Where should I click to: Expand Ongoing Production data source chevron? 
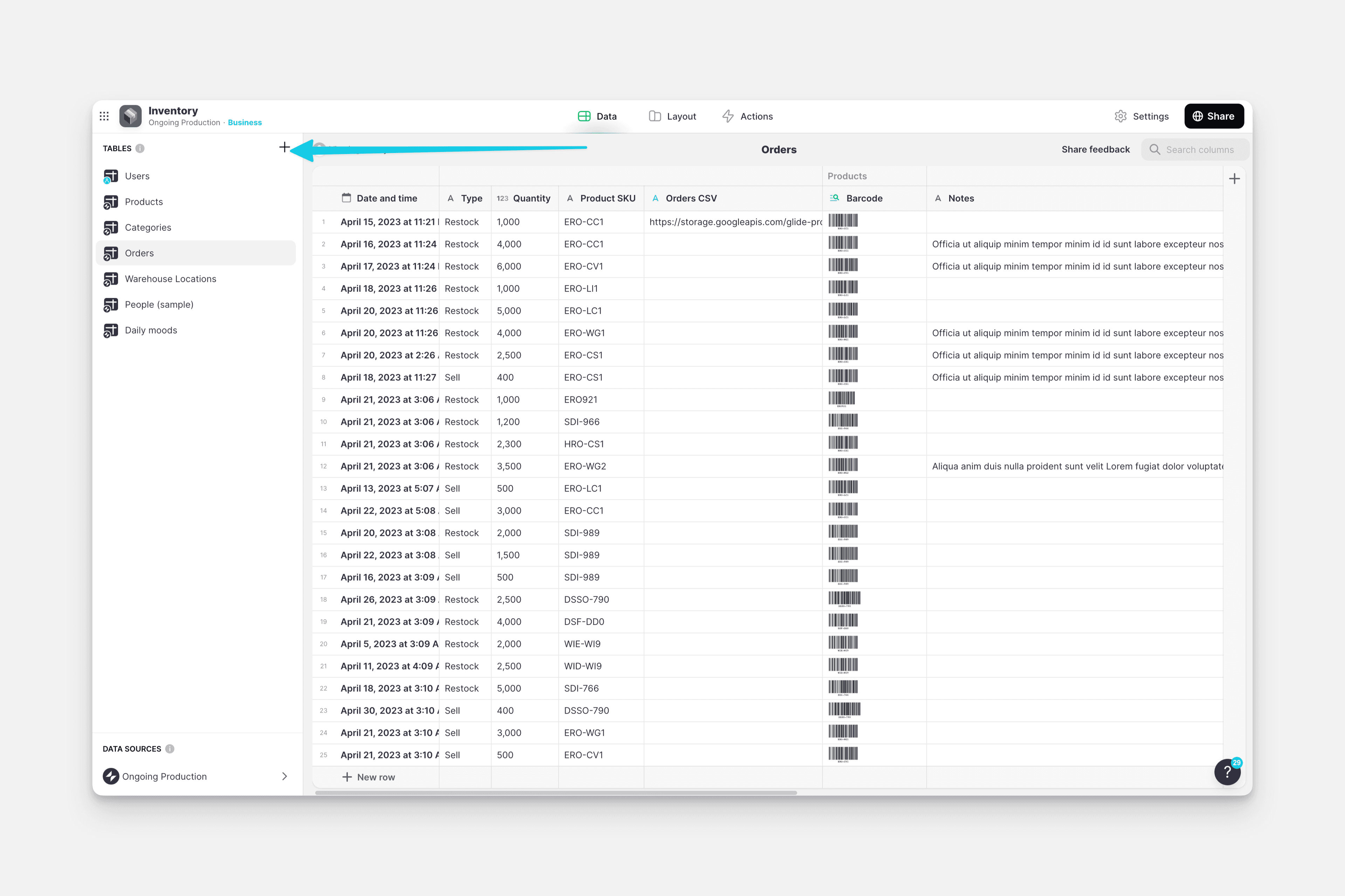[284, 776]
